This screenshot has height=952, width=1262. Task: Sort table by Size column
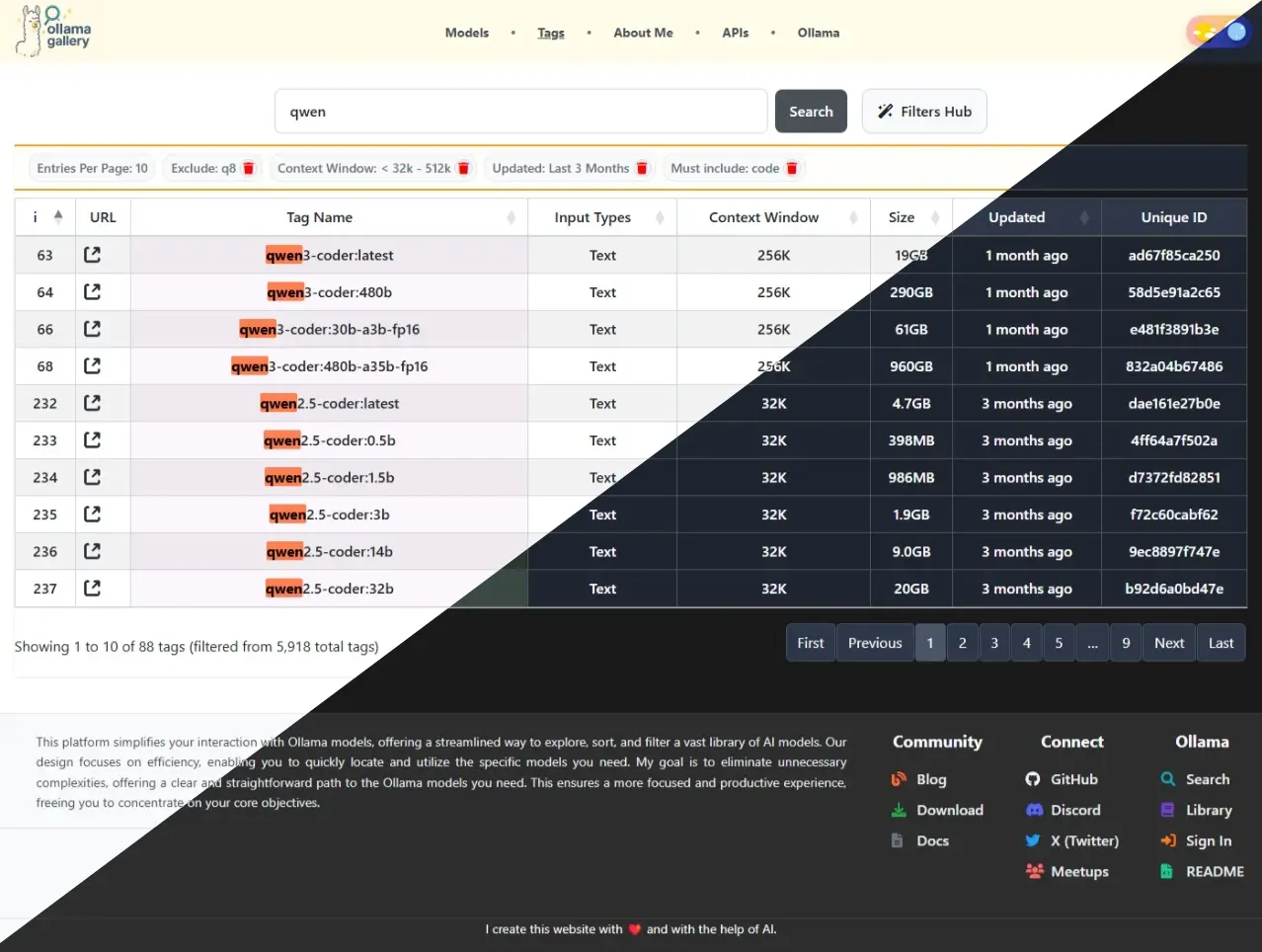coord(935,217)
